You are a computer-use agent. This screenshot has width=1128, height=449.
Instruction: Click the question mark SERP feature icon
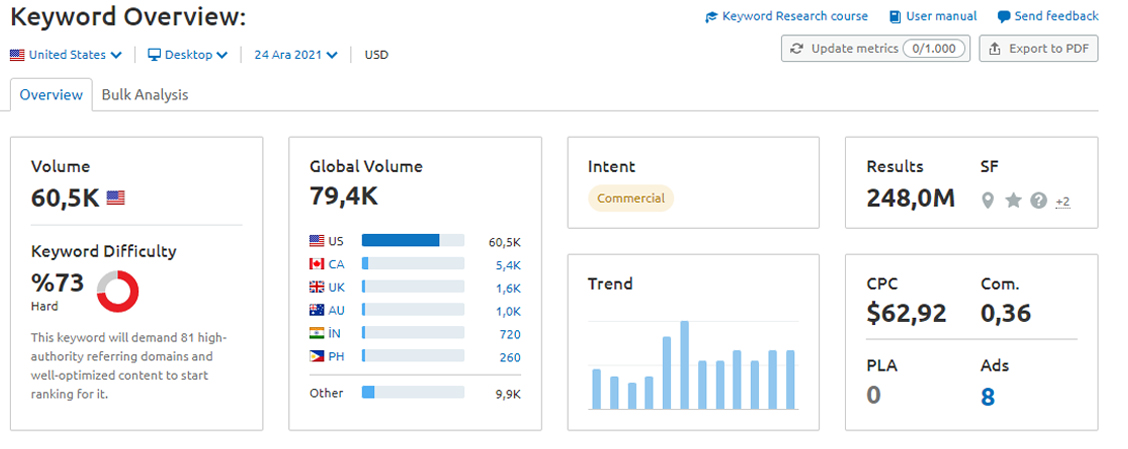click(1038, 201)
